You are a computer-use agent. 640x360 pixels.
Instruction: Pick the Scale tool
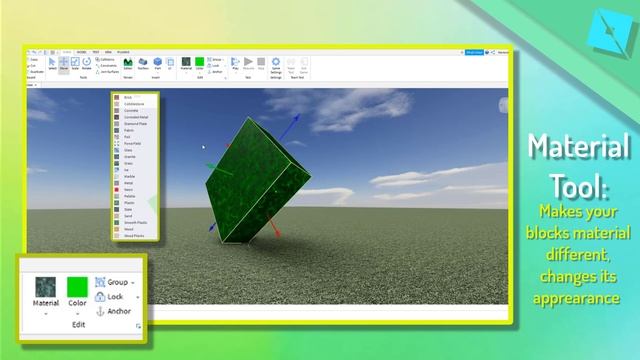point(75,64)
